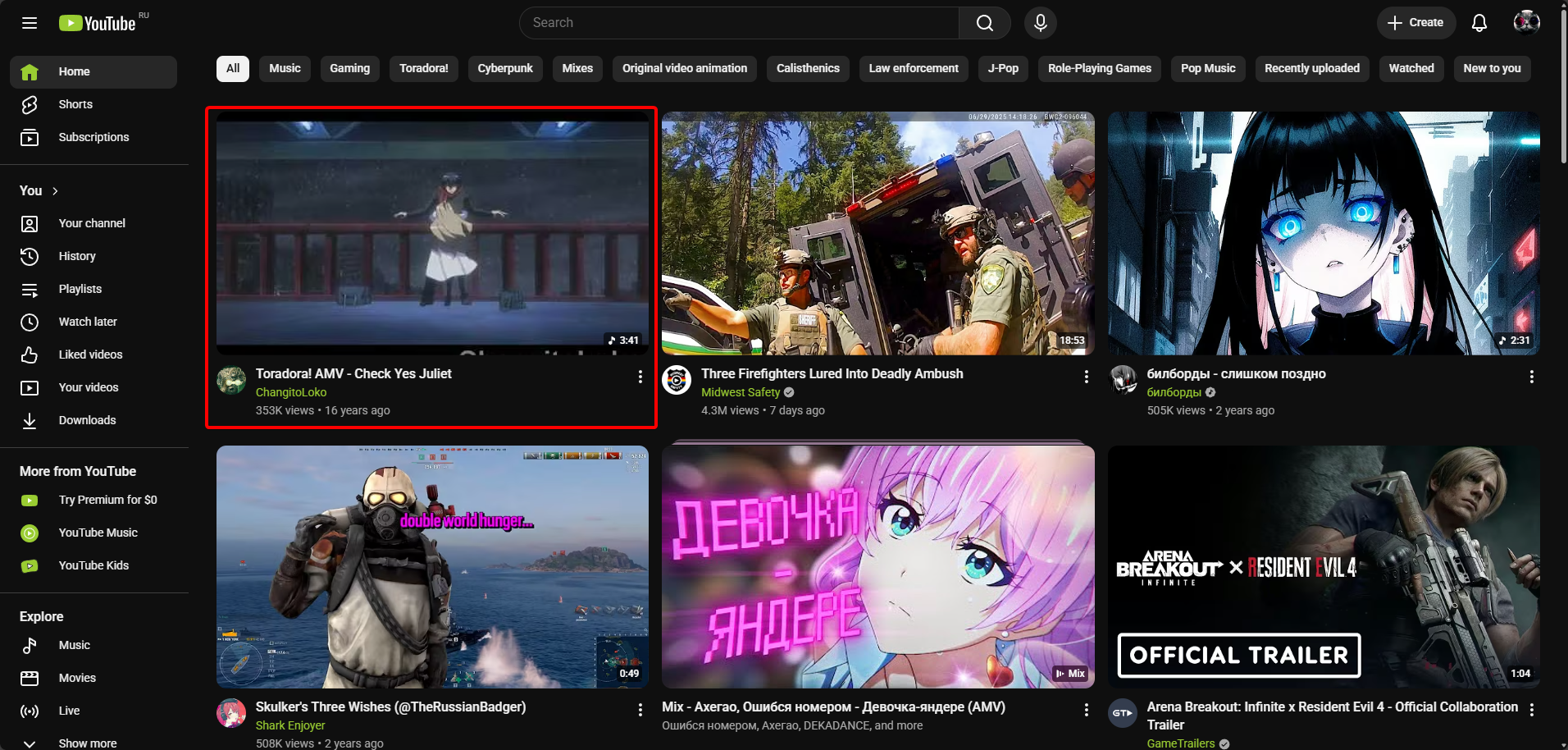Open Playlists in sidebar

pos(93,289)
